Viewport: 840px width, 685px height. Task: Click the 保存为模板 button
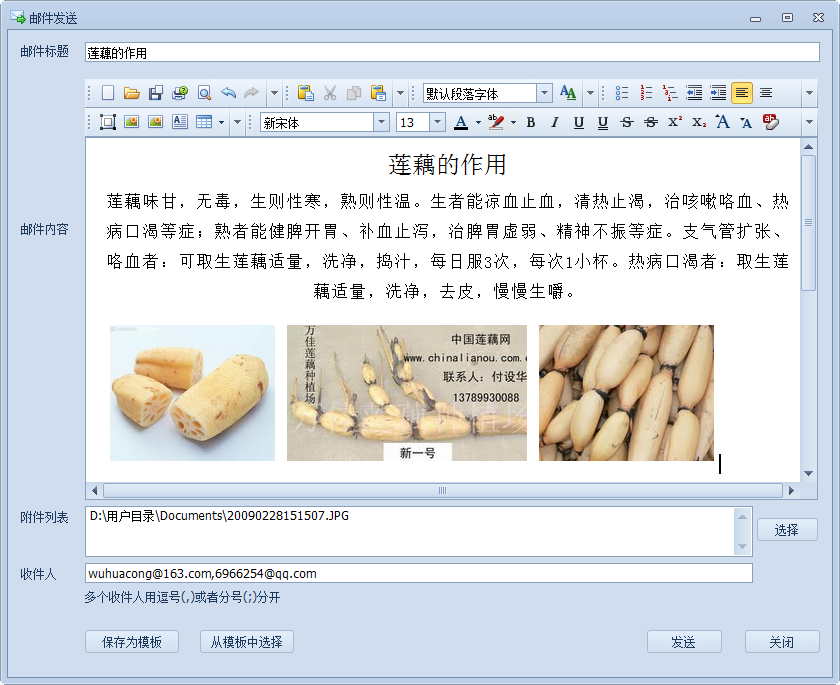coord(131,642)
